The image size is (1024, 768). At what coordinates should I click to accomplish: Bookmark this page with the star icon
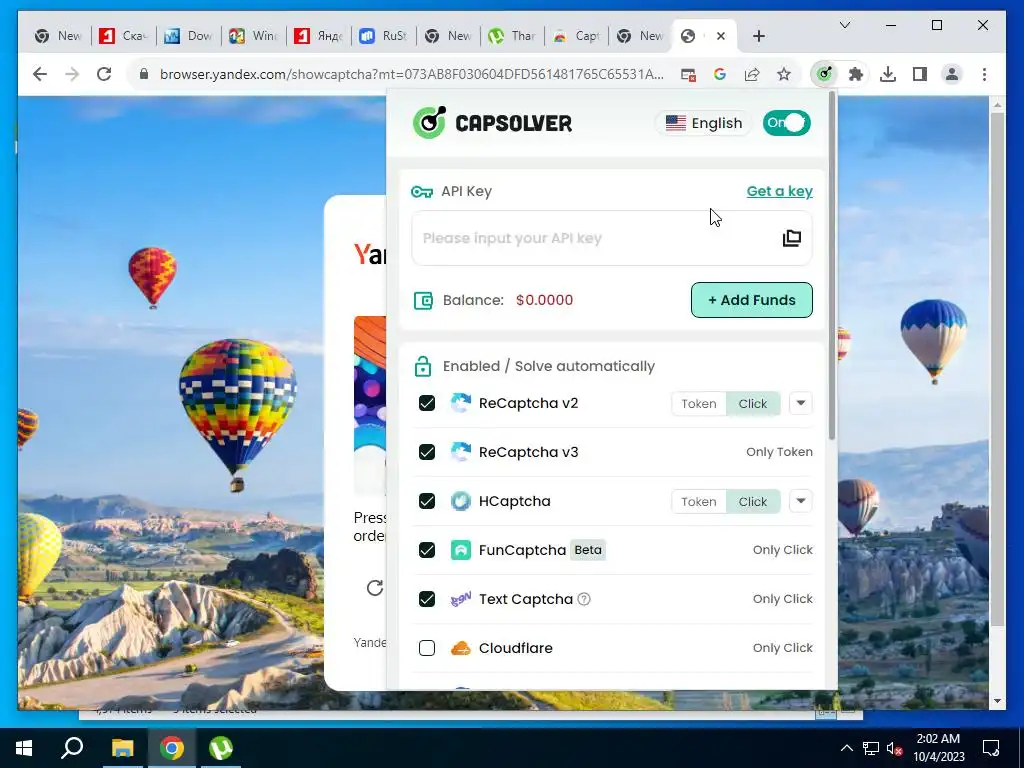click(784, 74)
